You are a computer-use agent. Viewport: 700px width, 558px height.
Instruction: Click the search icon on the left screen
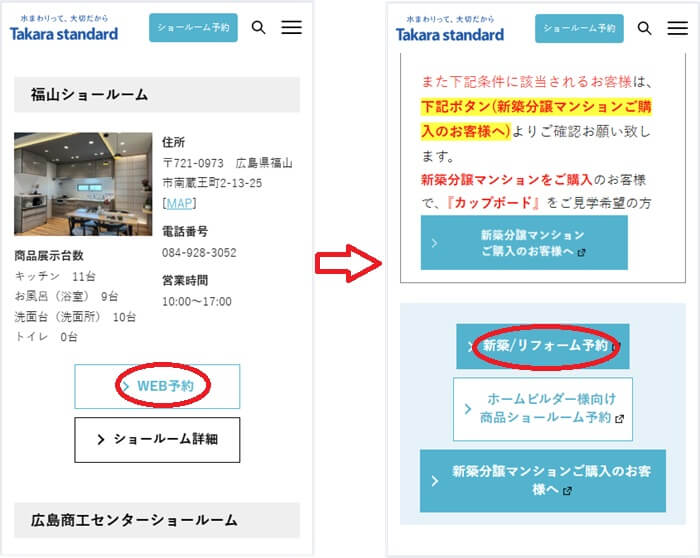point(258,28)
